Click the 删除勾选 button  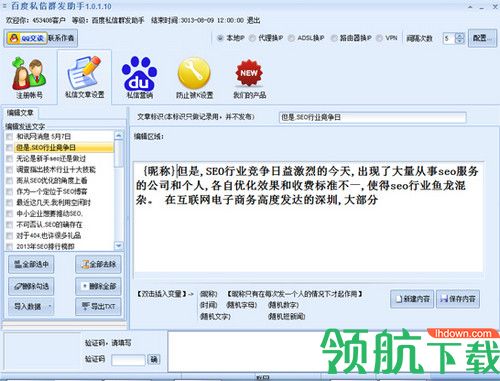[x=31, y=286]
